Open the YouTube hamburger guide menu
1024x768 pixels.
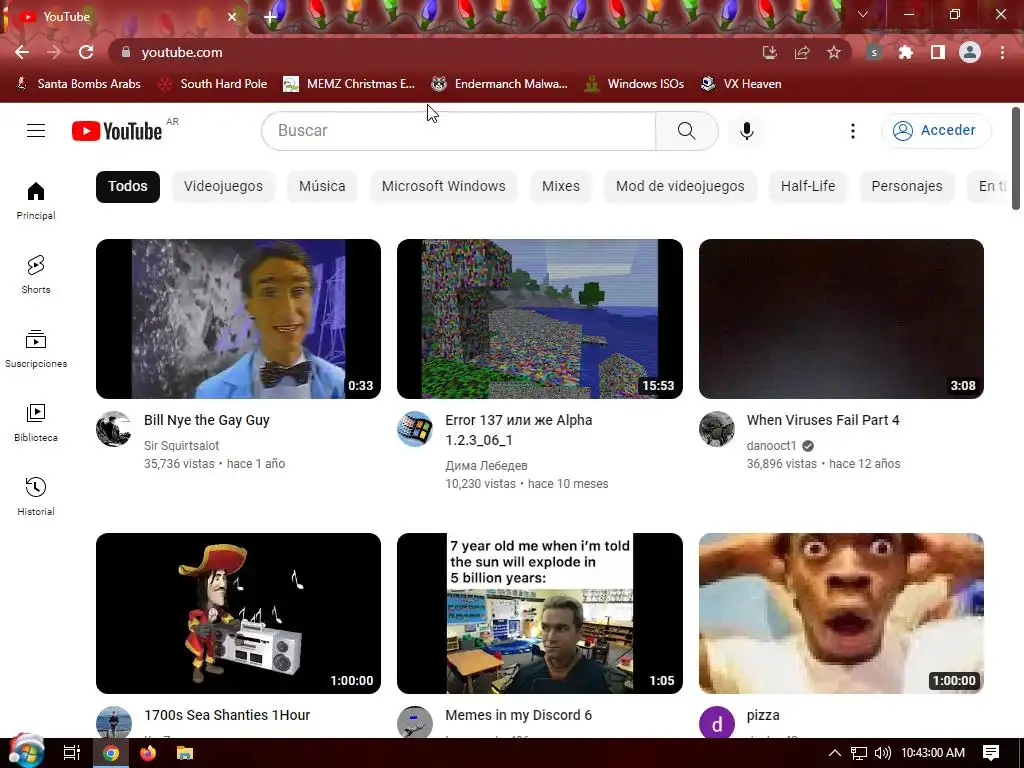[x=36, y=131]
